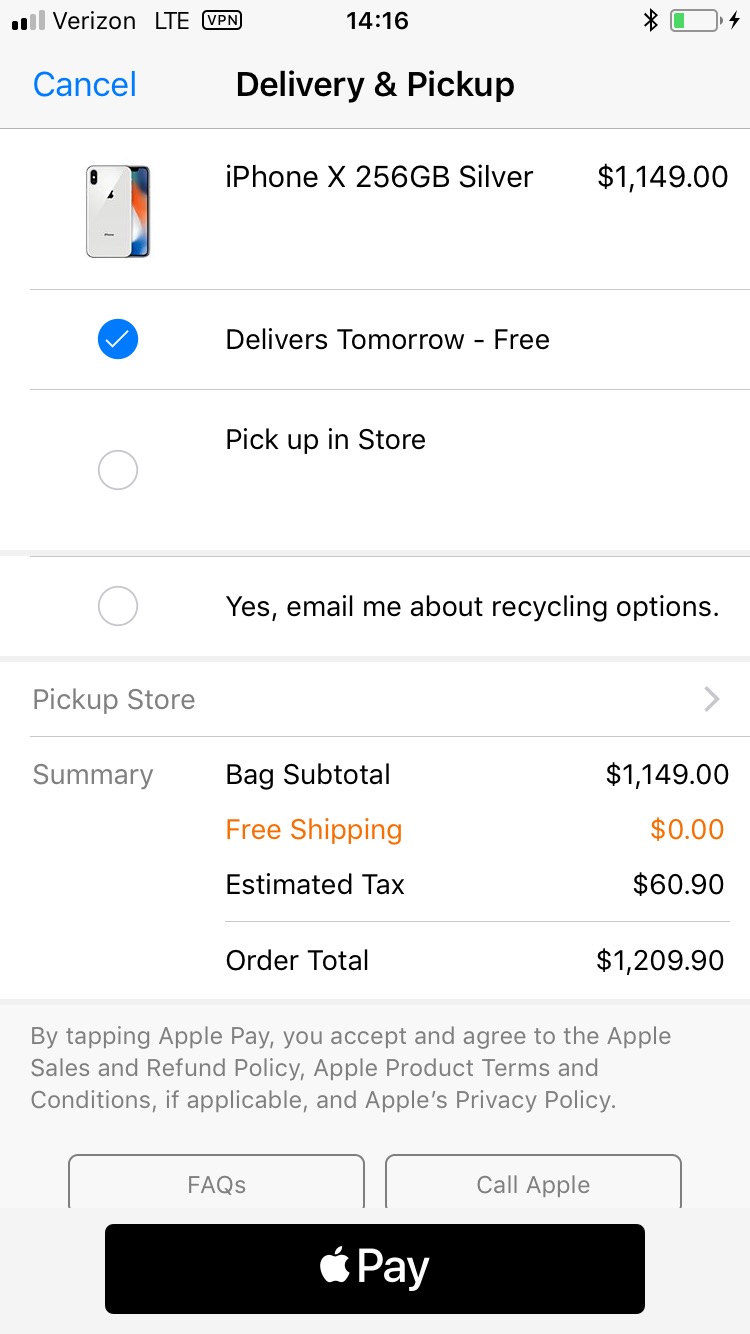Tap the Free Shipping summary line

[x=314, y=829]
